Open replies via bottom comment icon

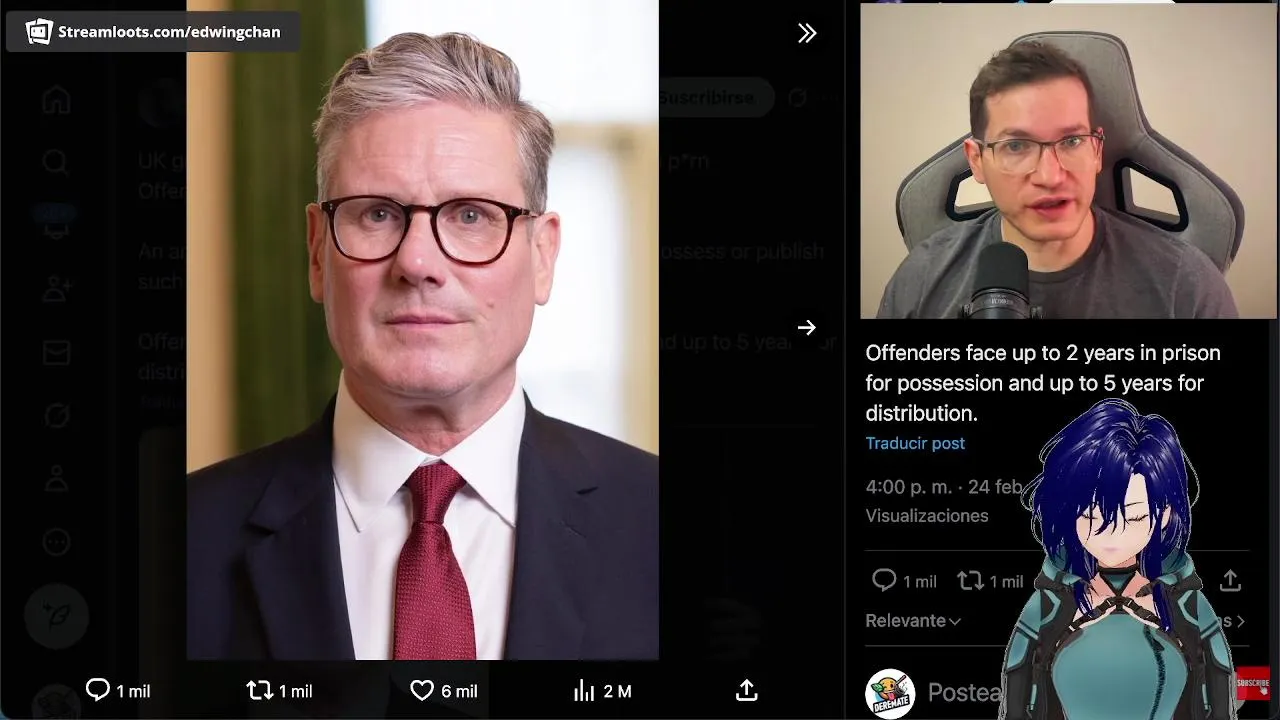tap(98, 690)
